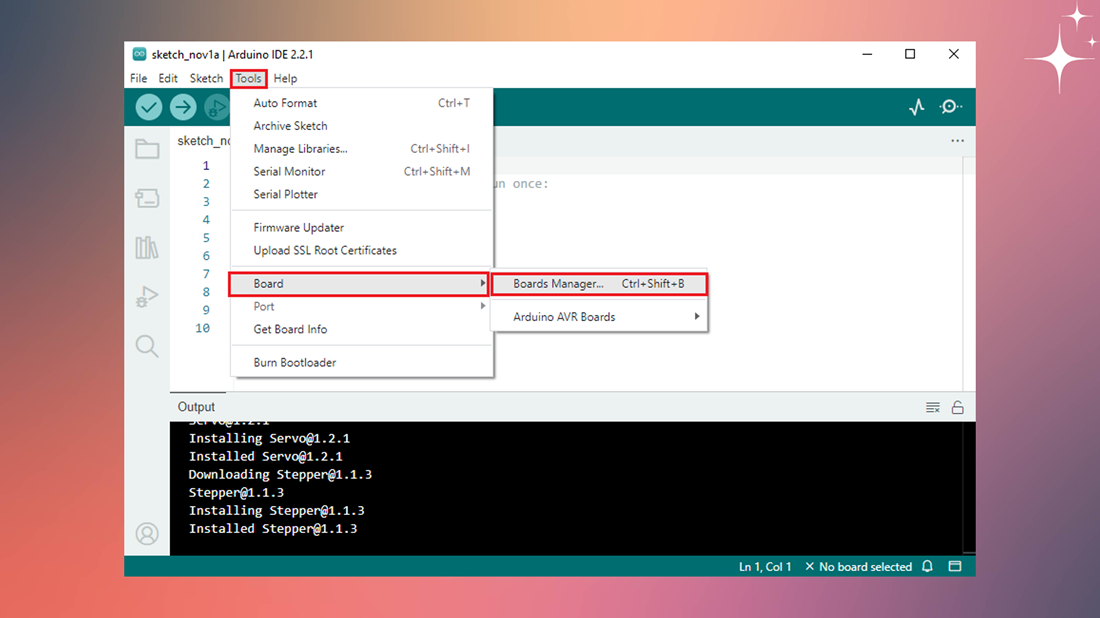The width and height of the screenshot is (1100, 618).
Task: Click Ln 1, Col 1 cursor position
Action: 765,566
